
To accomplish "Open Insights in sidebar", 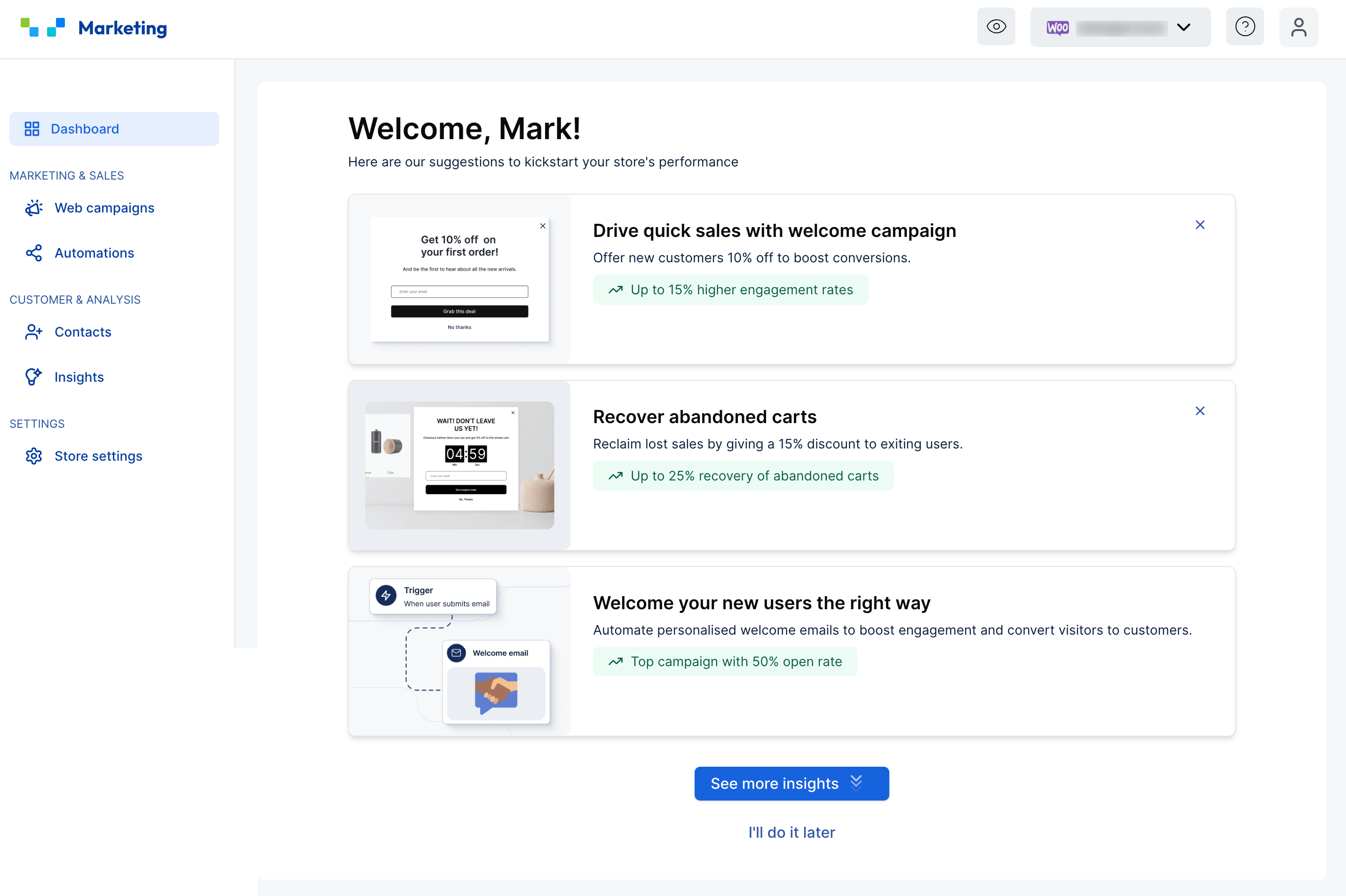I will pos(79,377).
